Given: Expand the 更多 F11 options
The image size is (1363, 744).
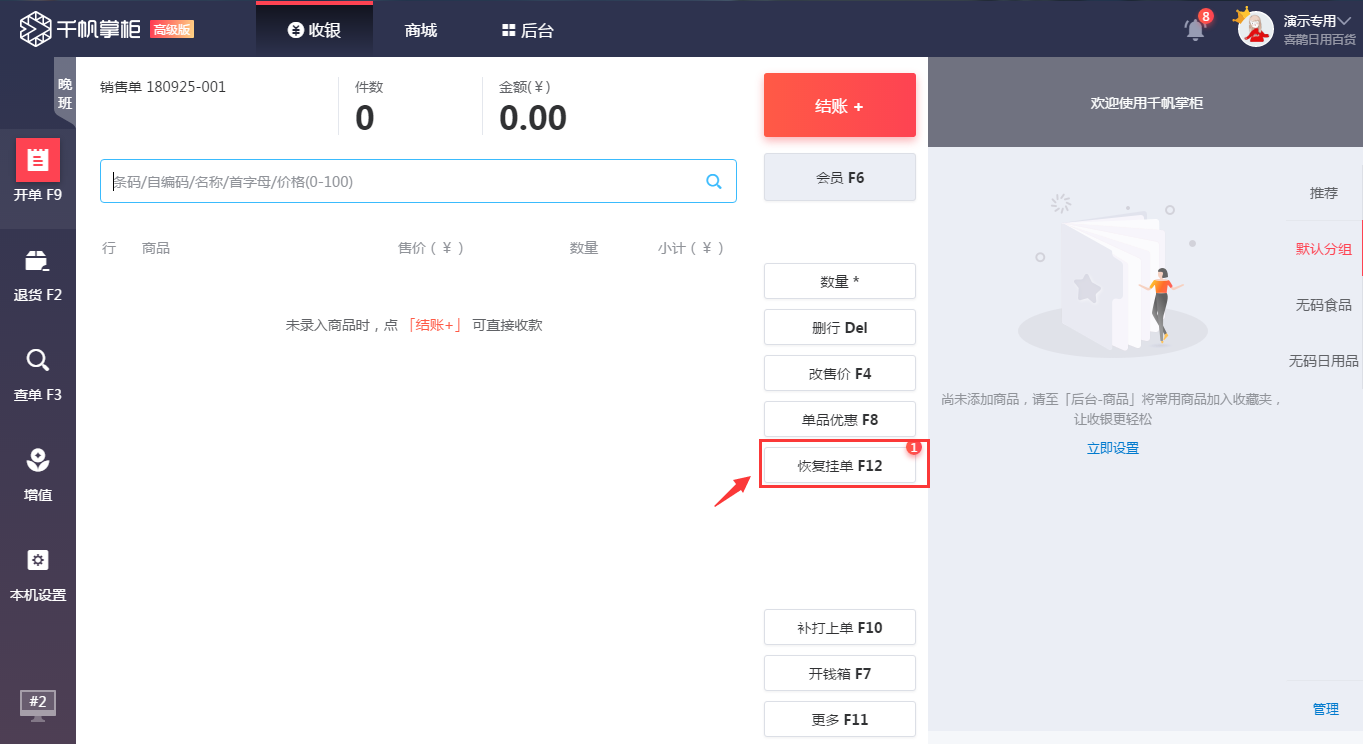Looking at the screenshot, I should tap(839, 719).
